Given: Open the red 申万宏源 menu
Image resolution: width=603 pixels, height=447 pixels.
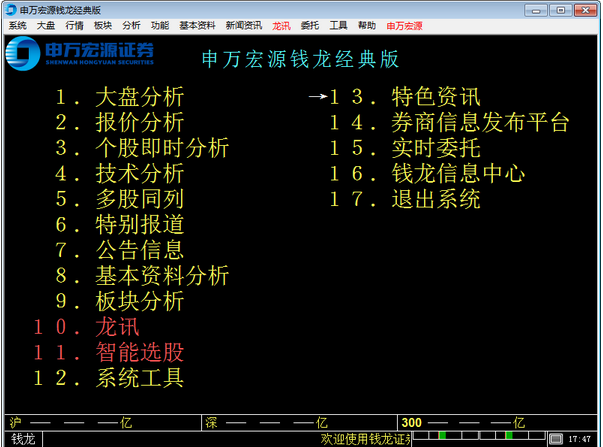Looking at the screenshot, I should [404, 26].
